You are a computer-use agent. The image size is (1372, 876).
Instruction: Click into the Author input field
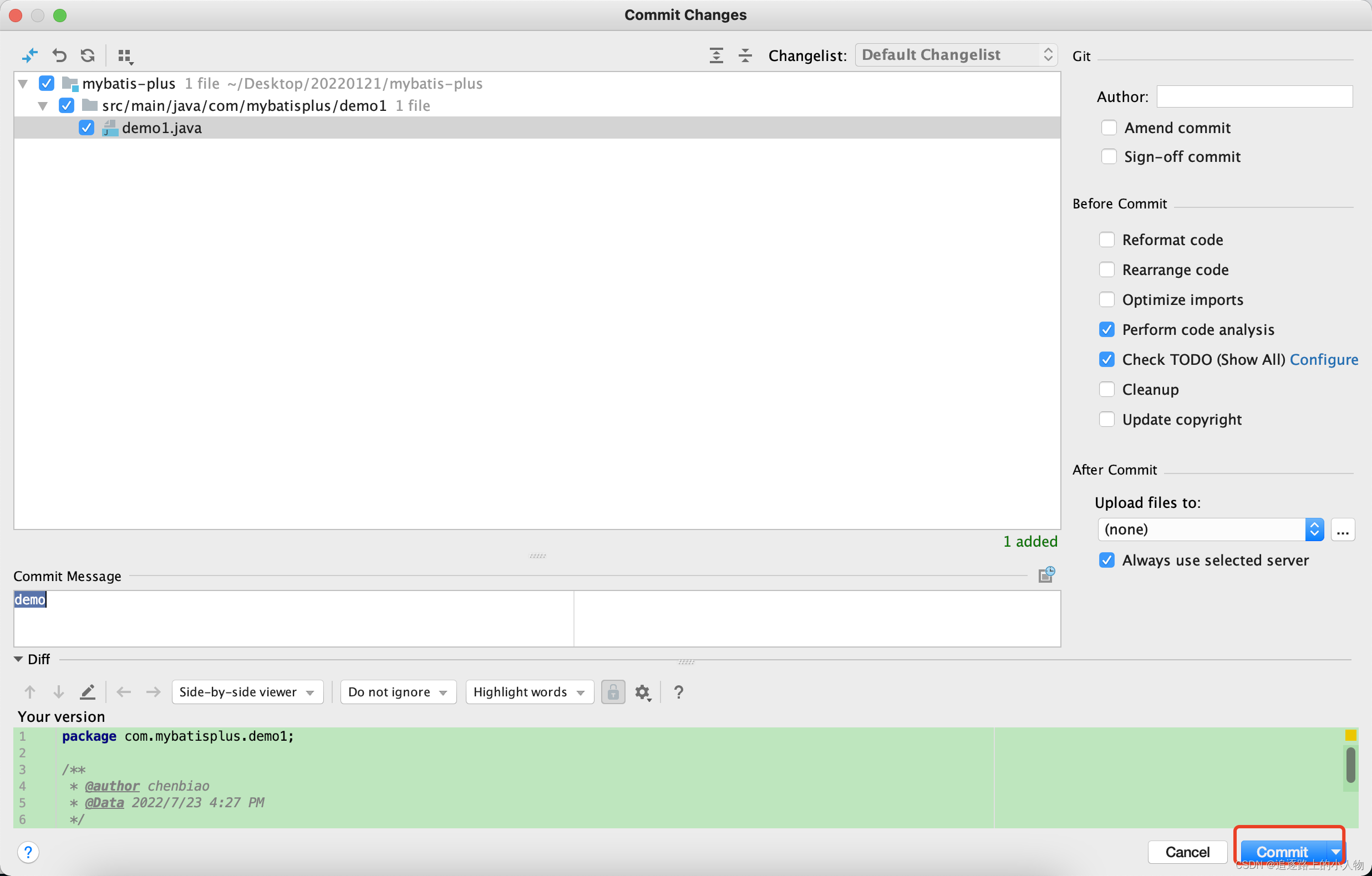coord(1254,97)
